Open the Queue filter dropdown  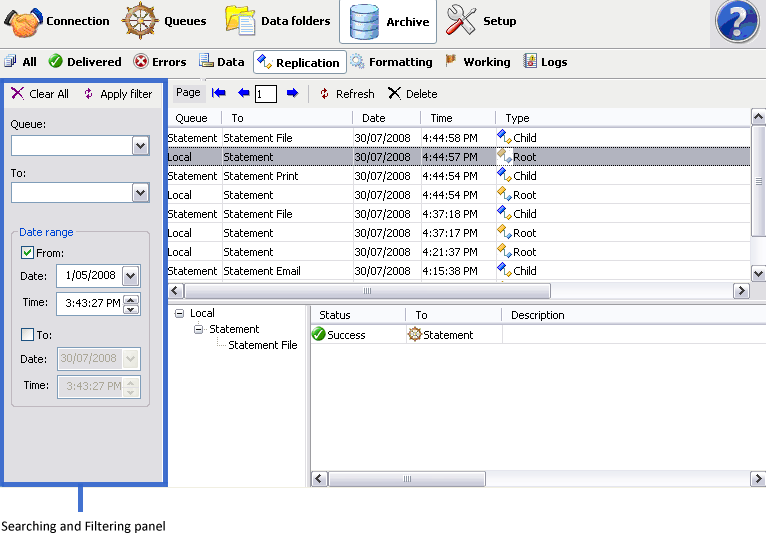point(140,146)
